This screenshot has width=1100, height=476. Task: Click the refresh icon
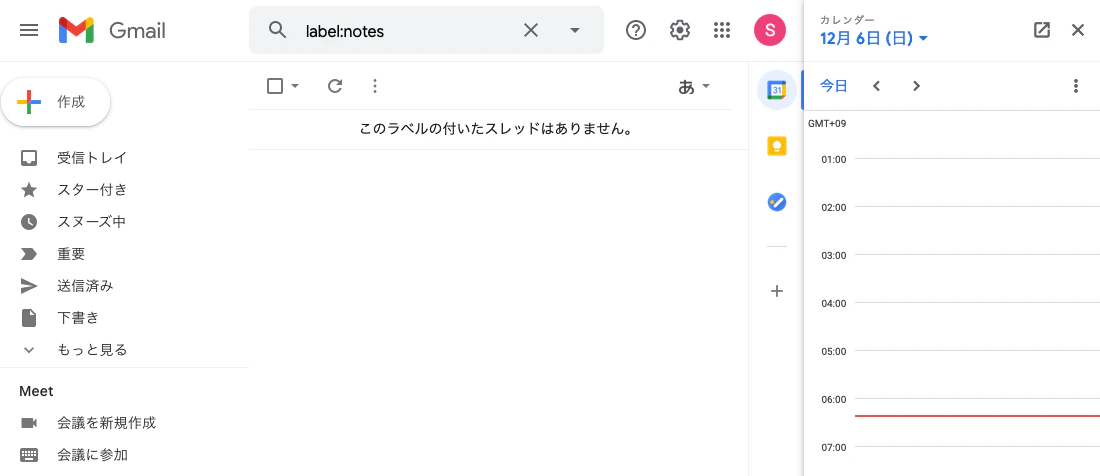tap(335, 86)
